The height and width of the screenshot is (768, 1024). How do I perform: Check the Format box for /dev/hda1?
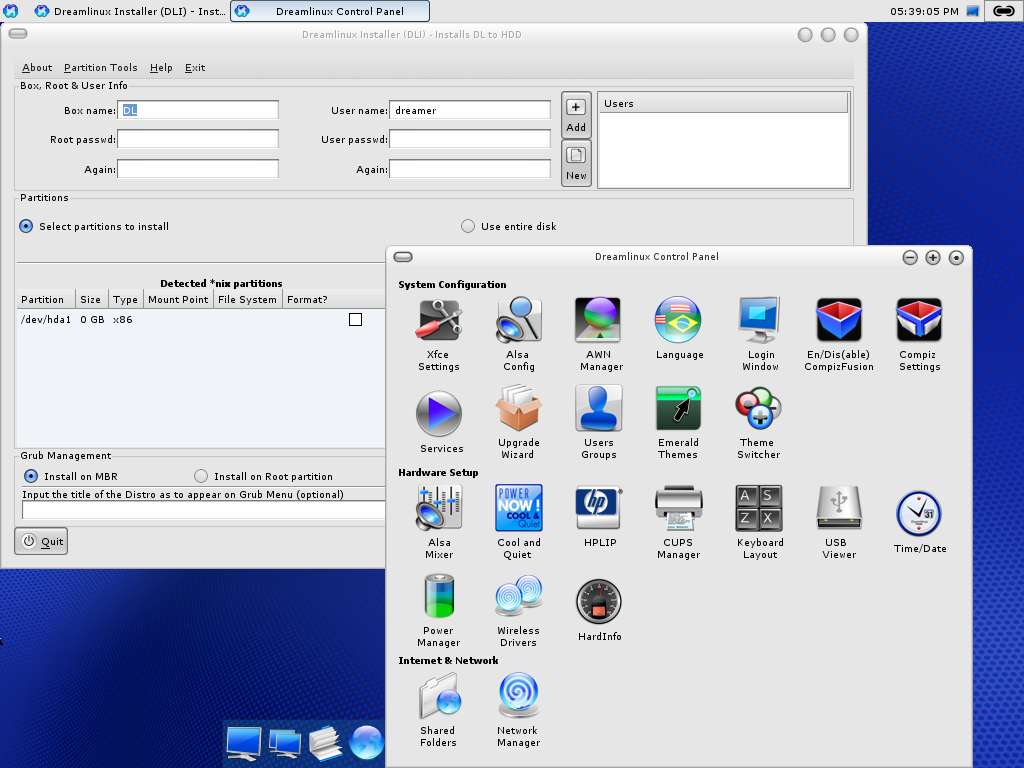[x=355, y=319]
